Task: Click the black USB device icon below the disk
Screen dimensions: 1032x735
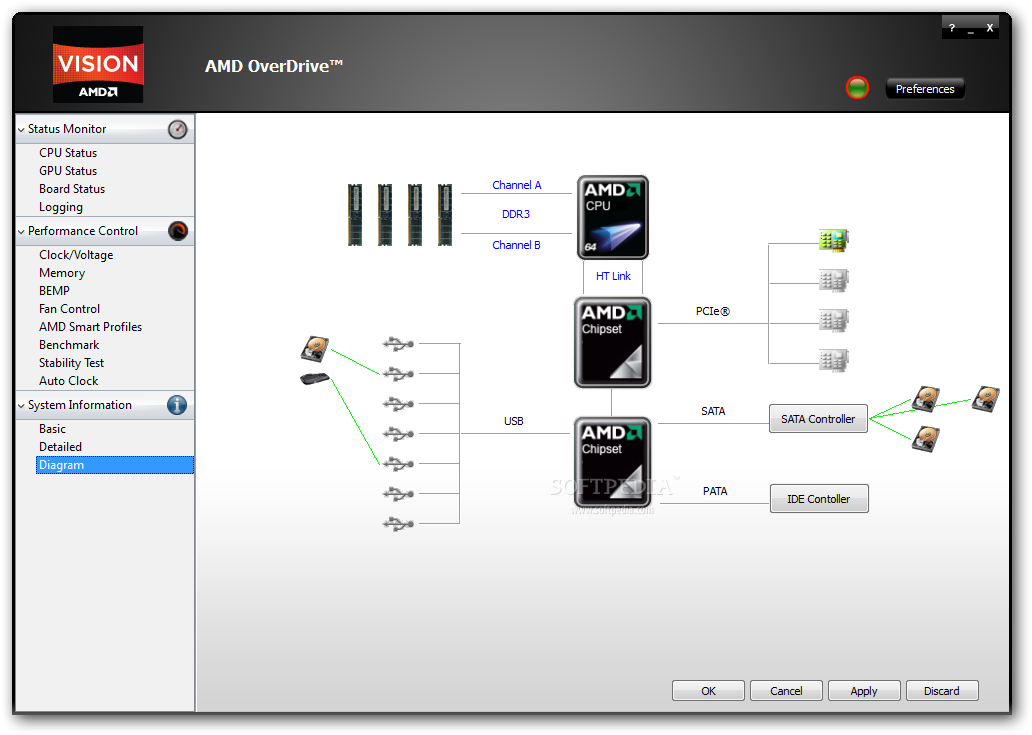Action: (315, 378)
